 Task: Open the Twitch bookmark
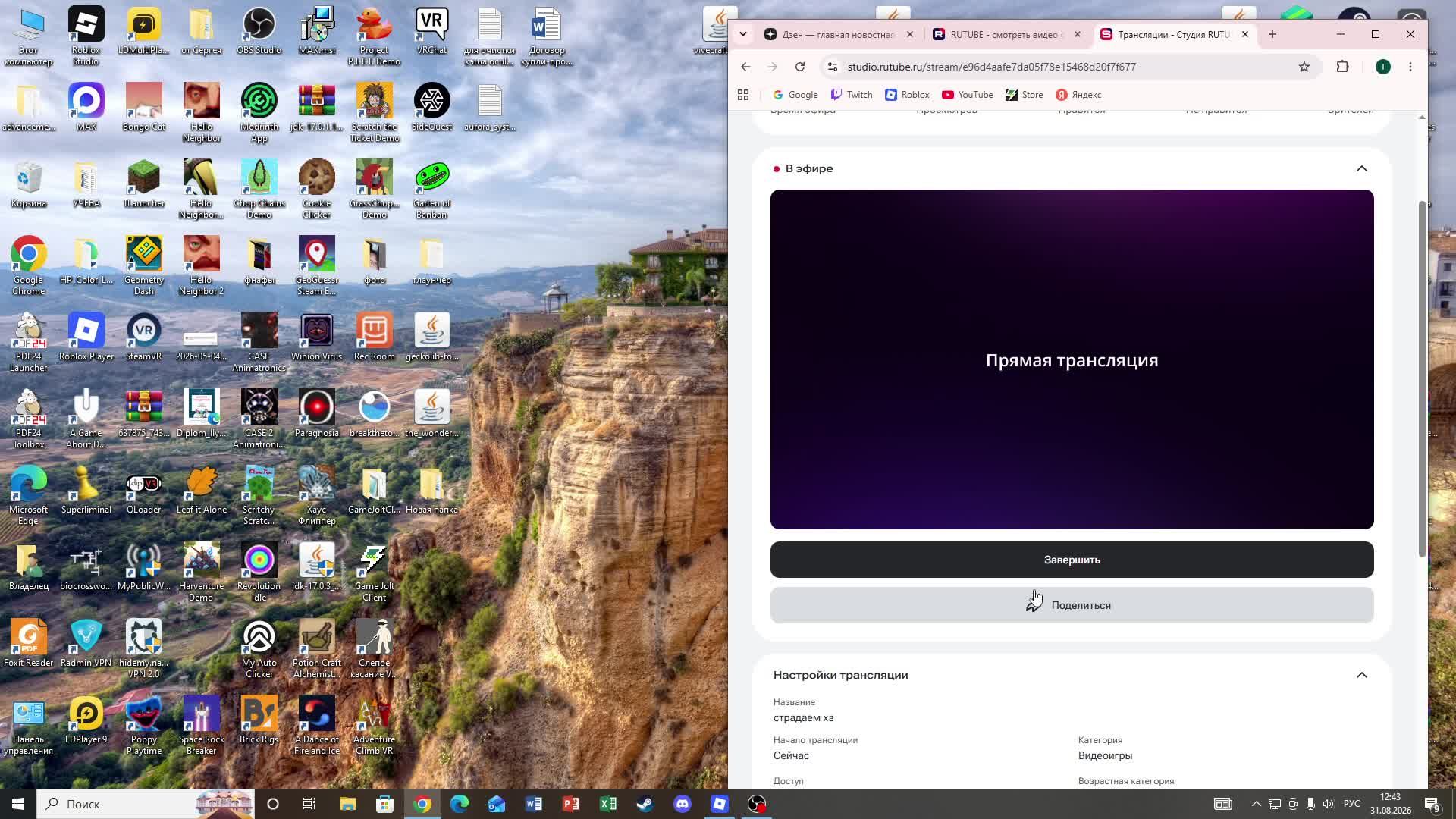pyautogui.click(x=851, y=95)
